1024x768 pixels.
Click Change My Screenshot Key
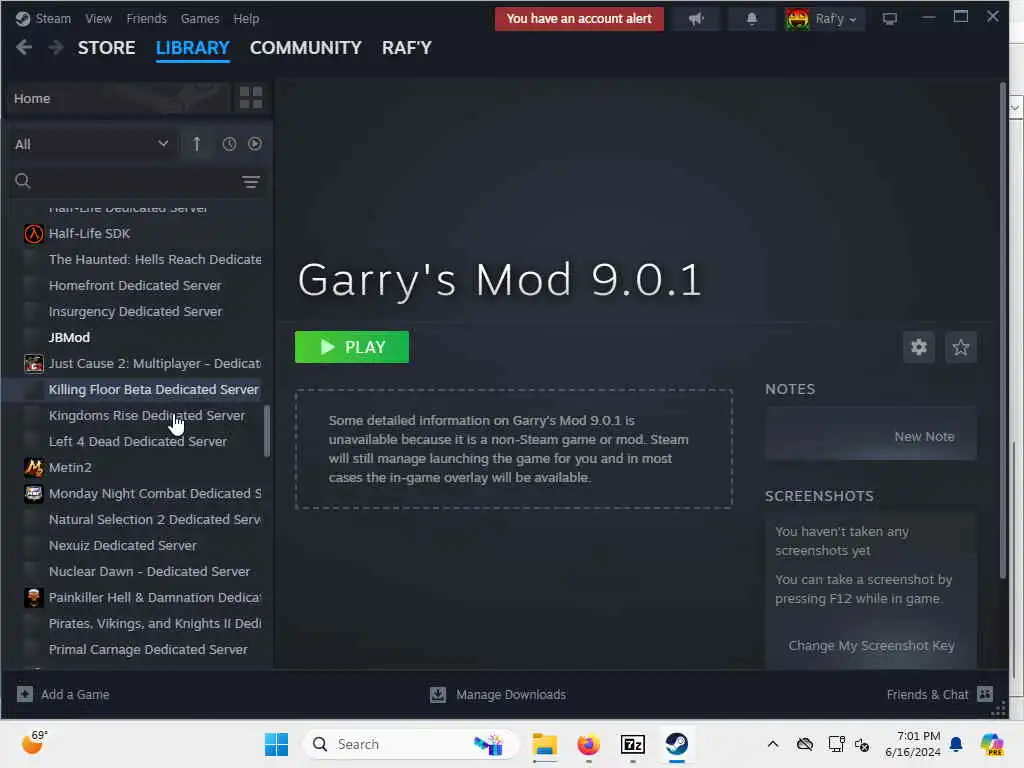pos(871,645)
